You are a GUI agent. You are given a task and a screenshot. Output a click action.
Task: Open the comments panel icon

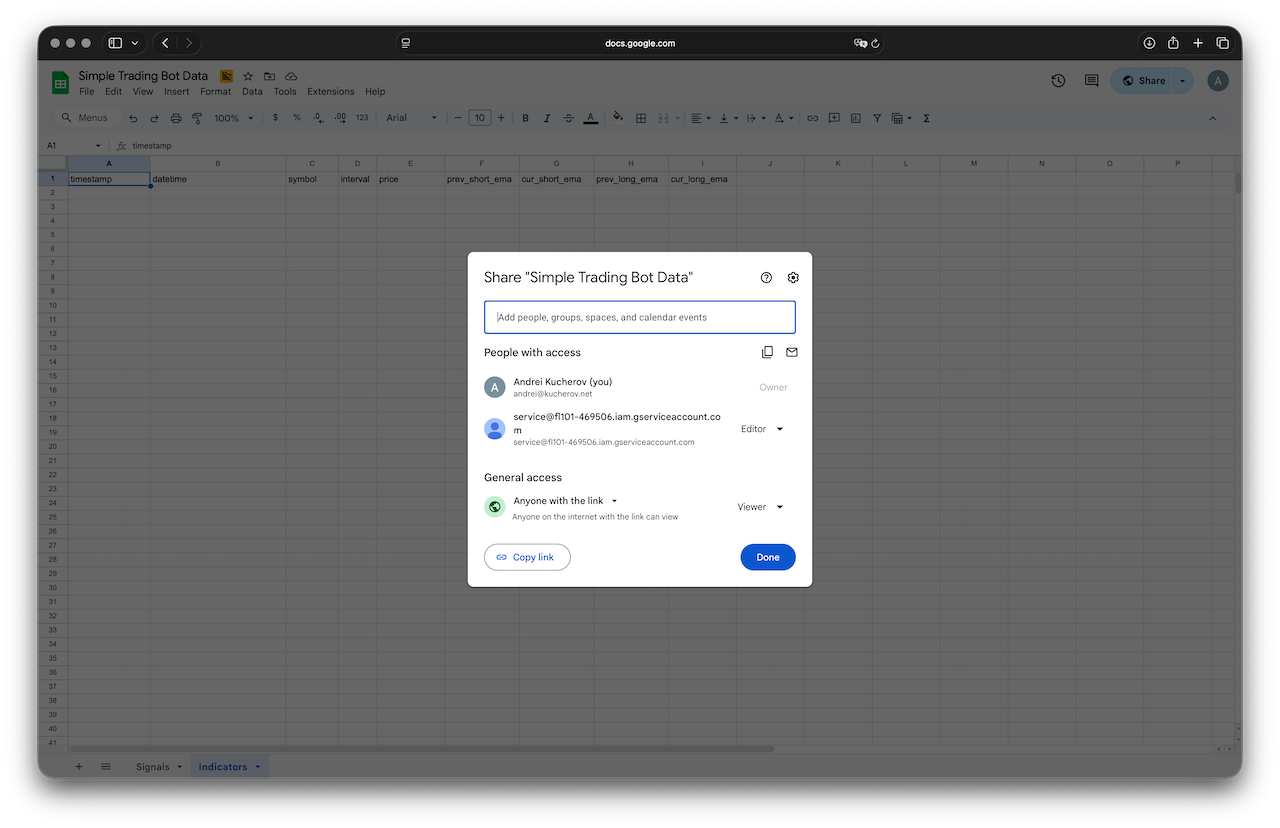point(1091,81)
